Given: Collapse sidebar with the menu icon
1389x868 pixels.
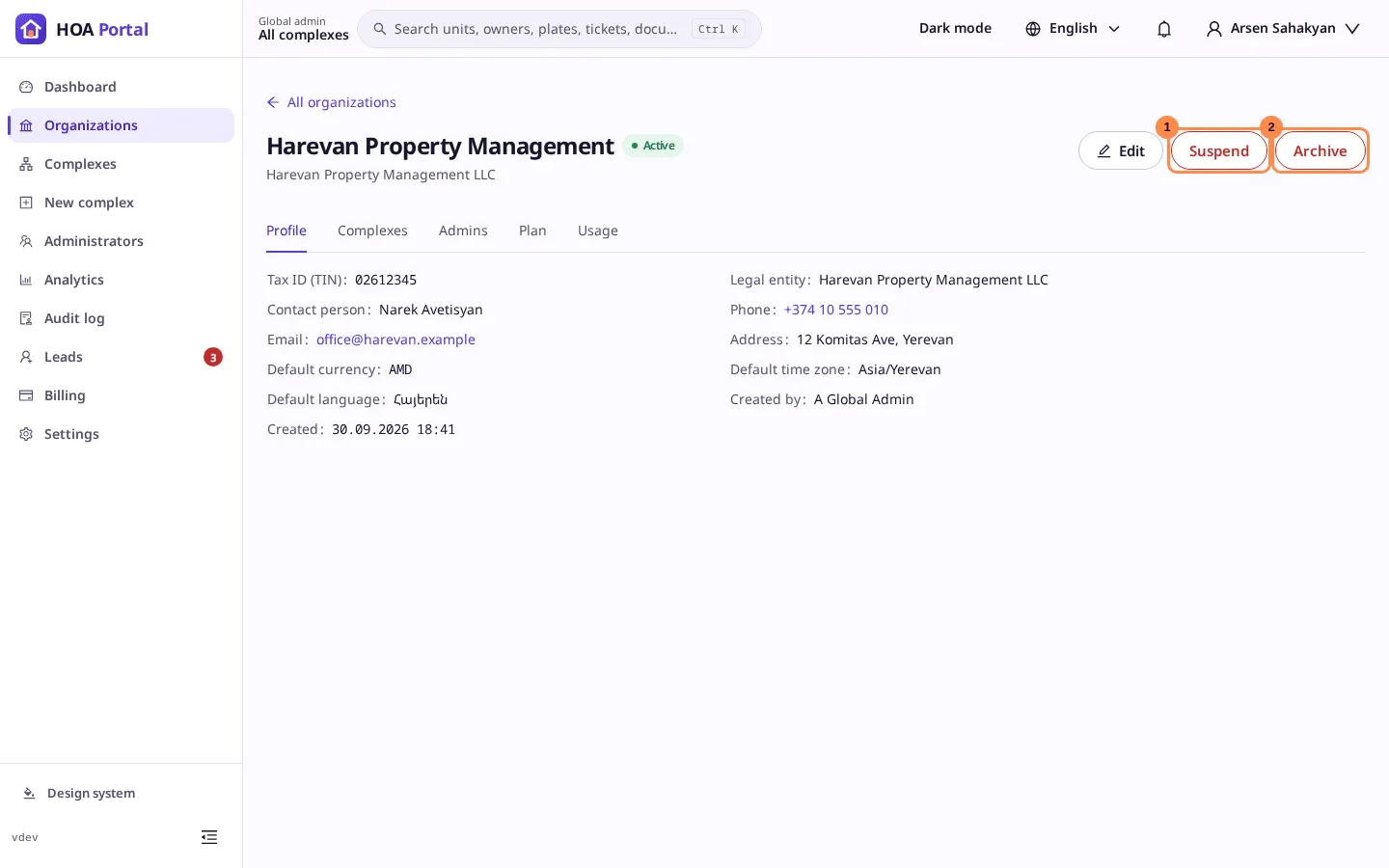Looking at the screenshot, I should 209,837.
